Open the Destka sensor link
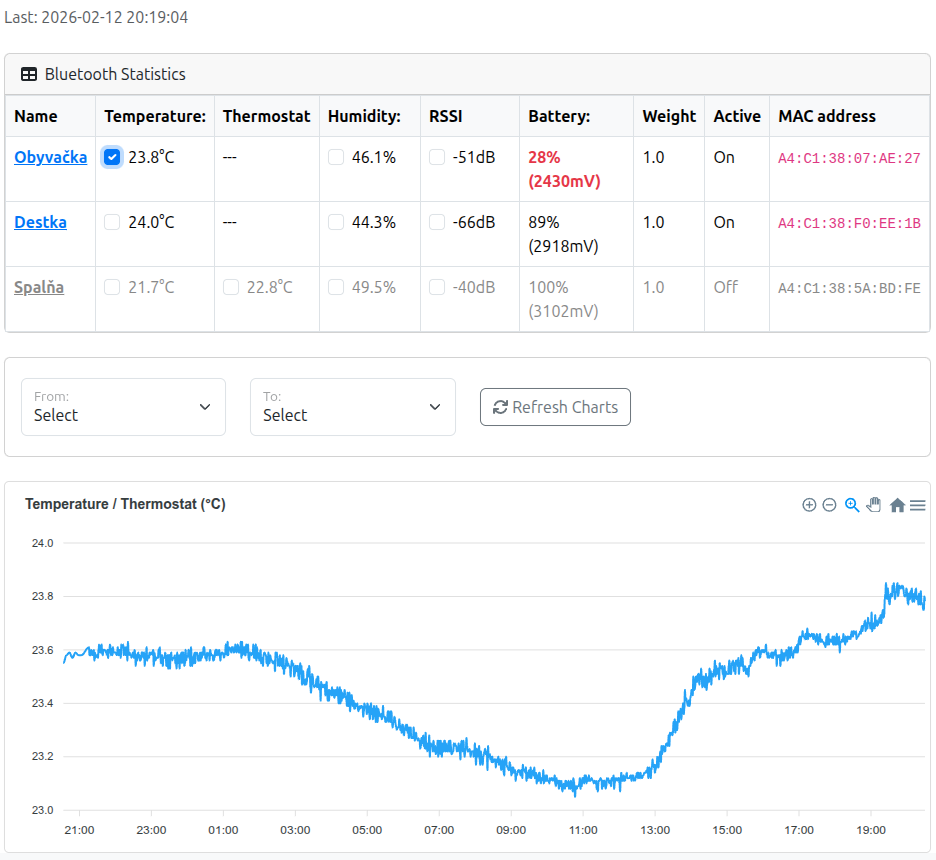The image size is (936, 860). [40, 222]
